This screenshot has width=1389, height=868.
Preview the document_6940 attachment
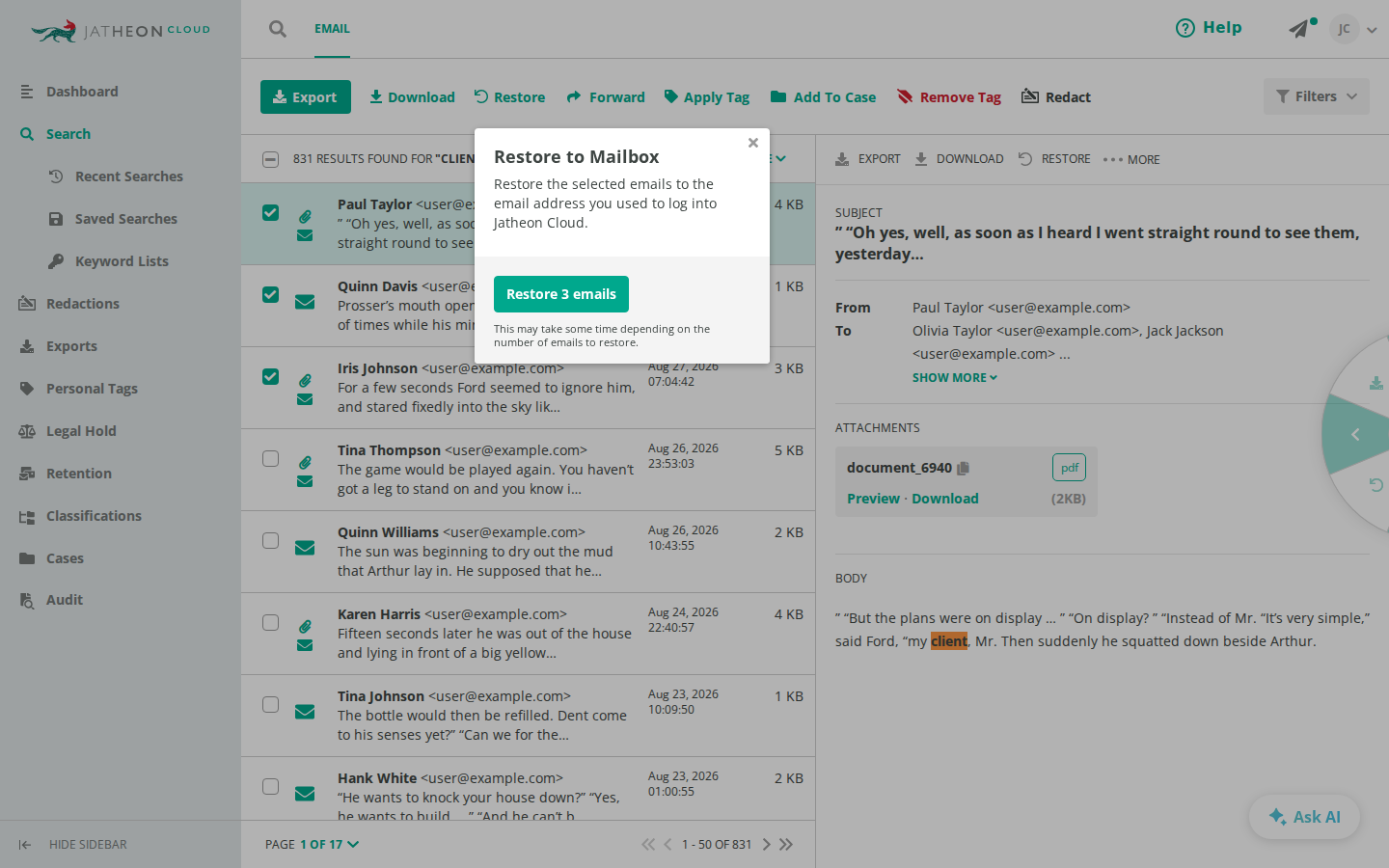873,499
